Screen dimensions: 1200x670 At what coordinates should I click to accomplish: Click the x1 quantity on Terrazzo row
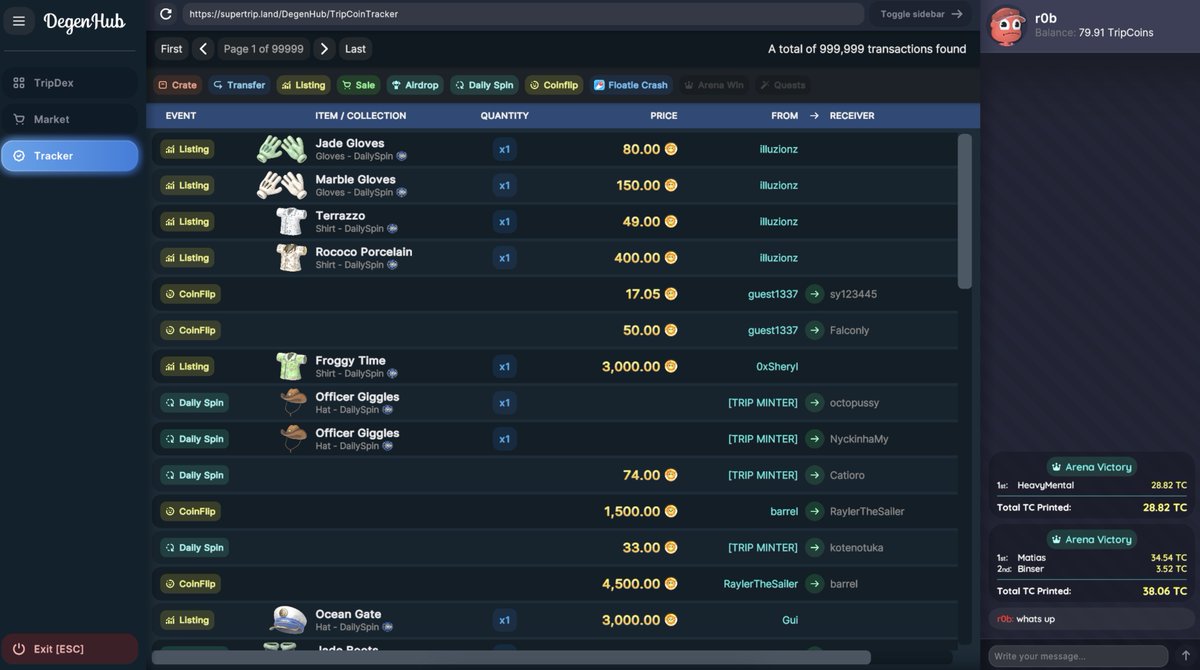pos(504,222)
